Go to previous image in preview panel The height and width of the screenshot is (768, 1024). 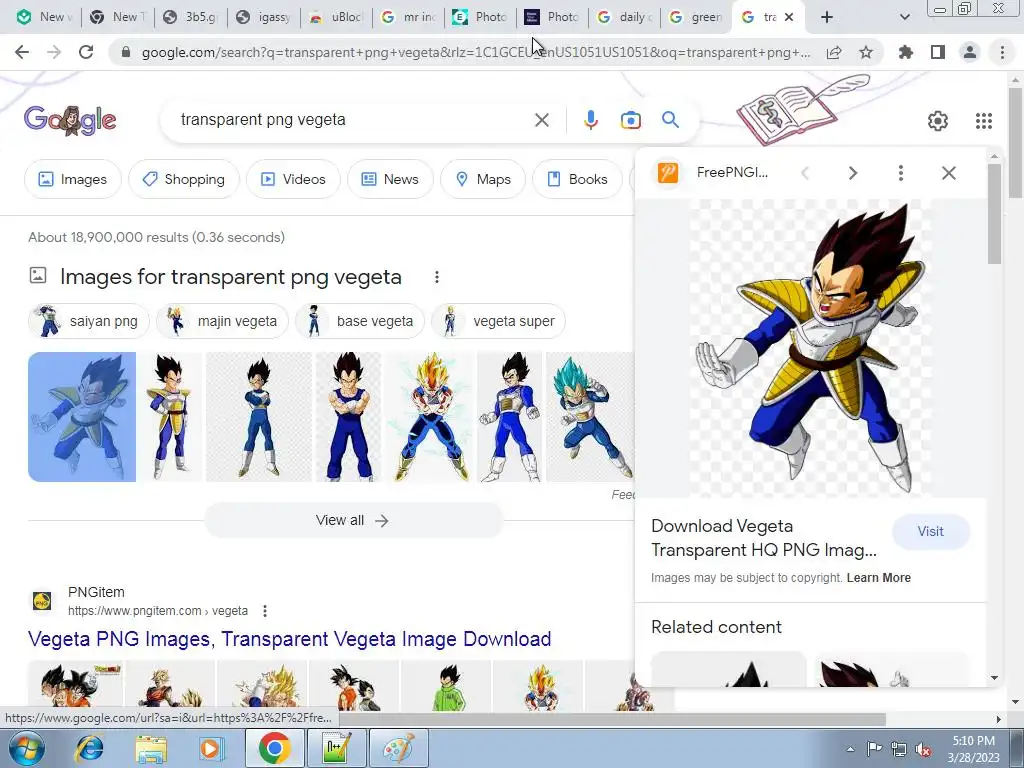805,173
